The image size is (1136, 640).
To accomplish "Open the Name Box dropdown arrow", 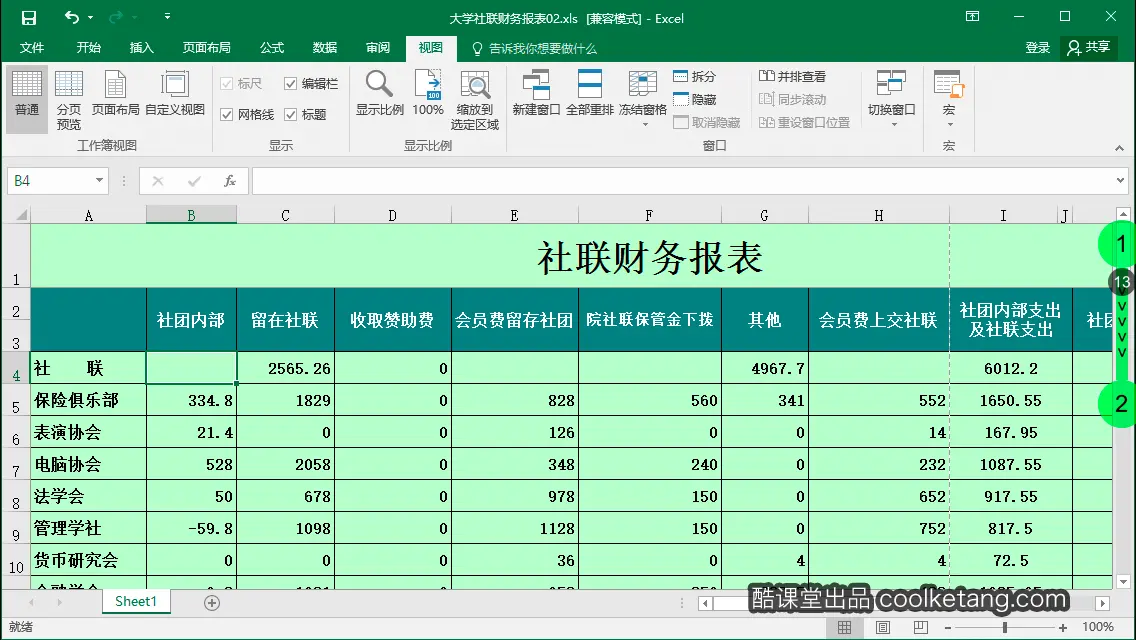I will [99, 180].
